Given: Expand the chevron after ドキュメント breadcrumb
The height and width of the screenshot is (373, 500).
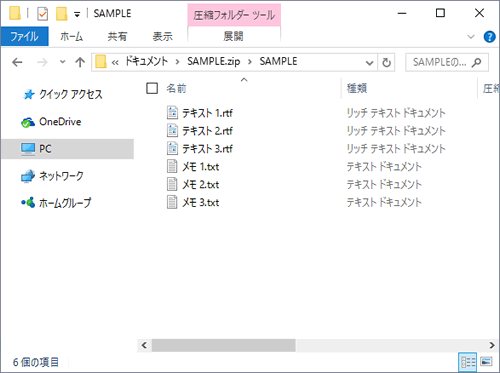Looking at the screenshot, I should 177,62.
